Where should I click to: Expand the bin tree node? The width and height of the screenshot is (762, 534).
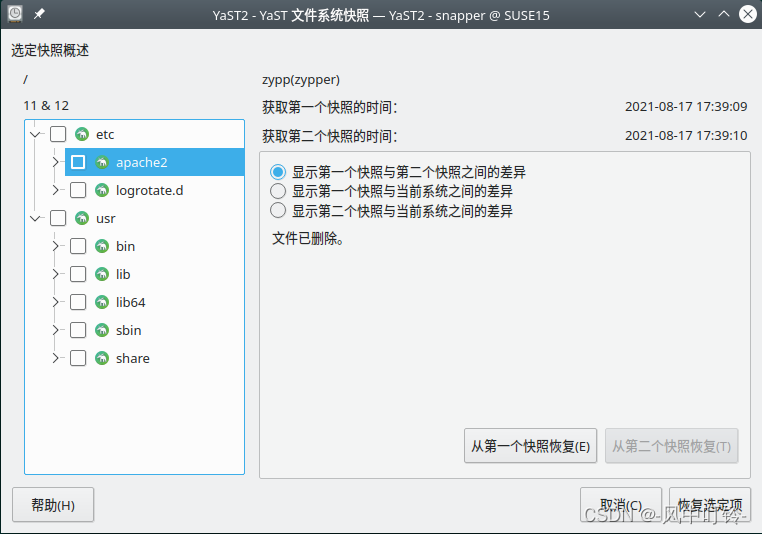pyautogui.click(x=55, y=246)
